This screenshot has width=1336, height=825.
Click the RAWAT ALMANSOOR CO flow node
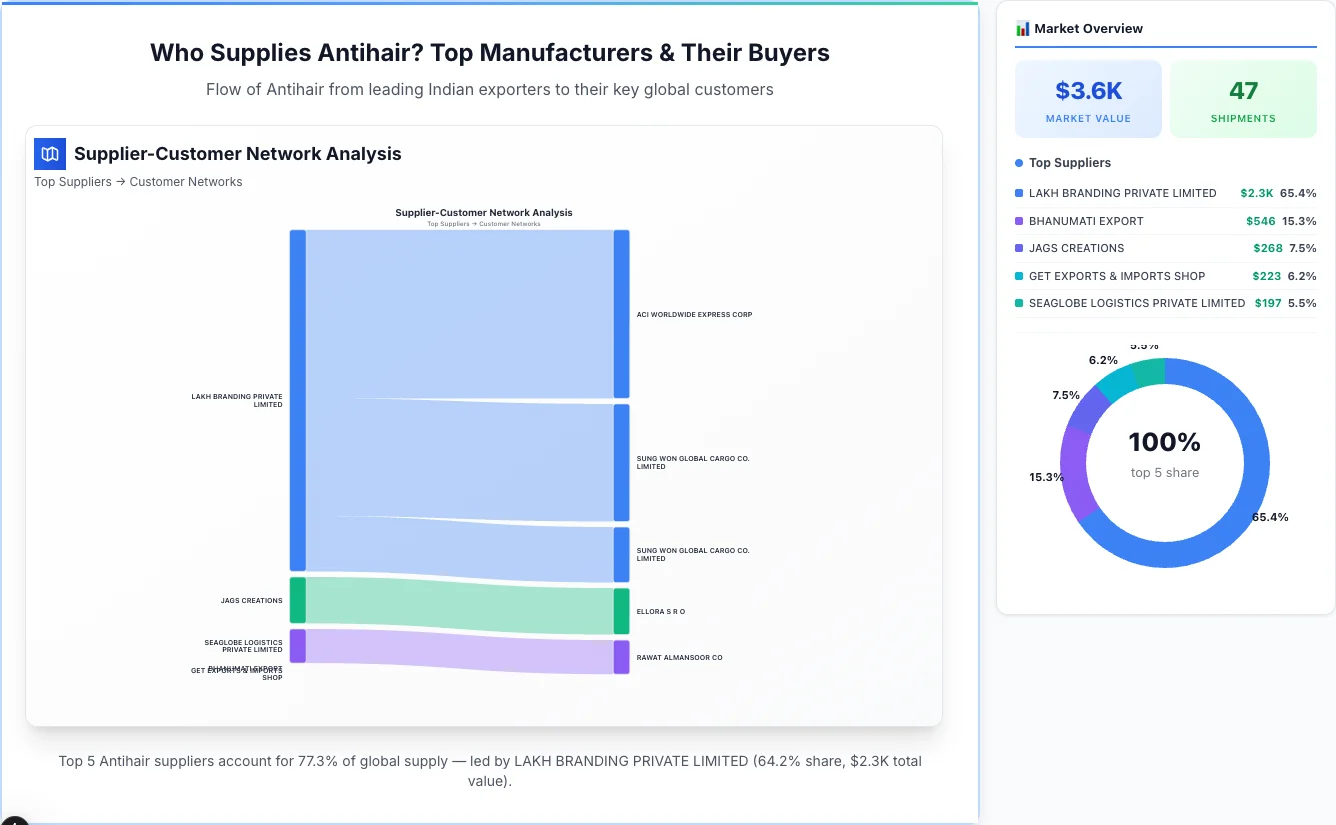pyautogui.click(x=621, y=657)
